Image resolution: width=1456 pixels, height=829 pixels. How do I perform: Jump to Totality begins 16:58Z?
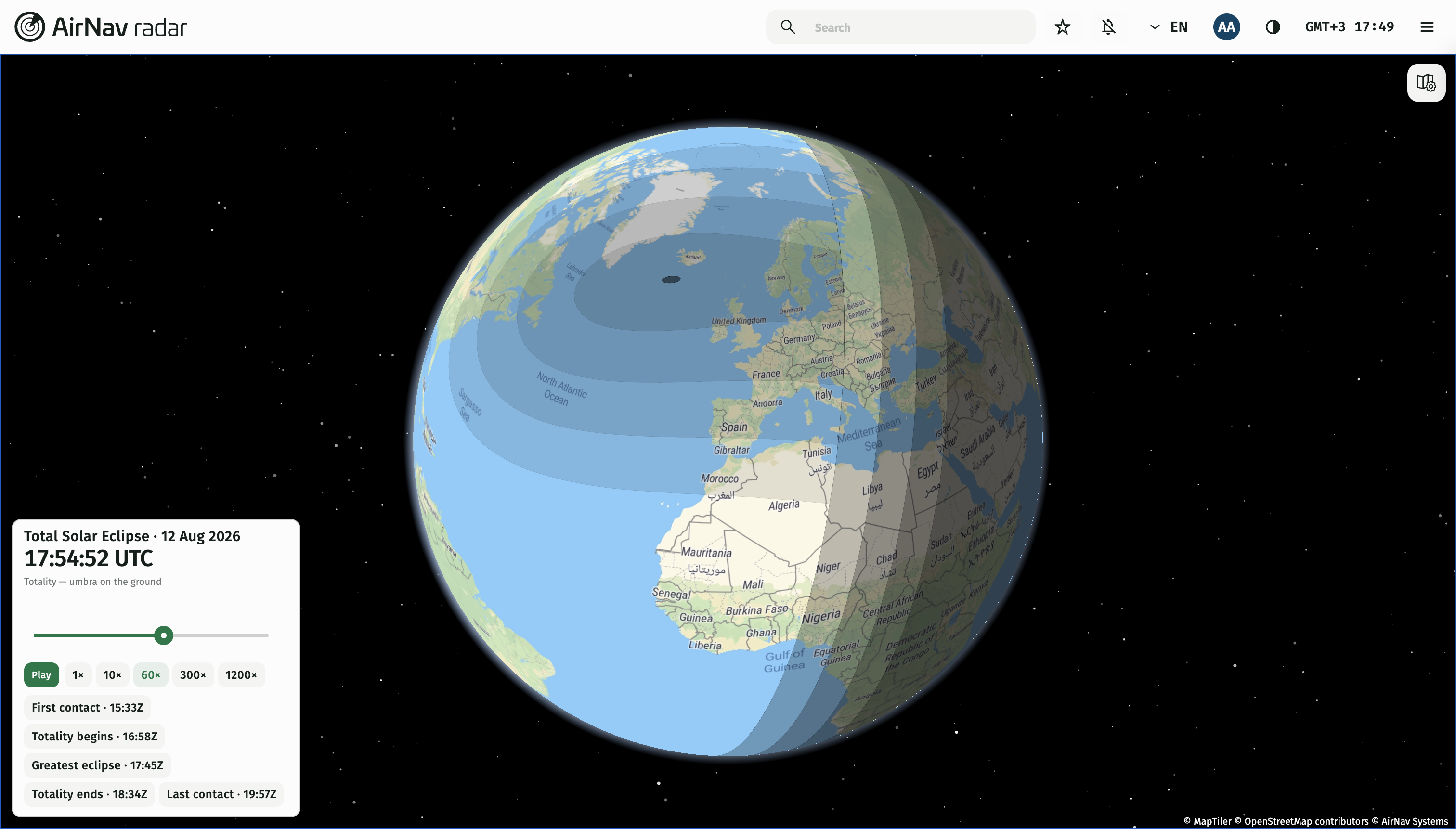94,736
